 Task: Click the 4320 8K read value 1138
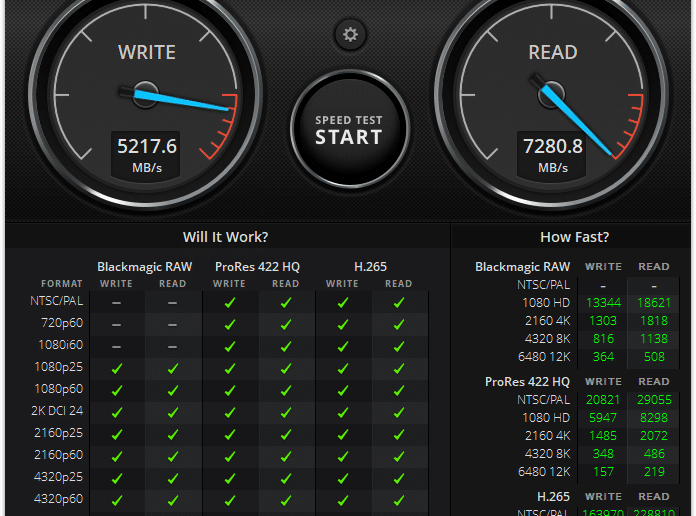pyautogui.click(x=654, y=339)
